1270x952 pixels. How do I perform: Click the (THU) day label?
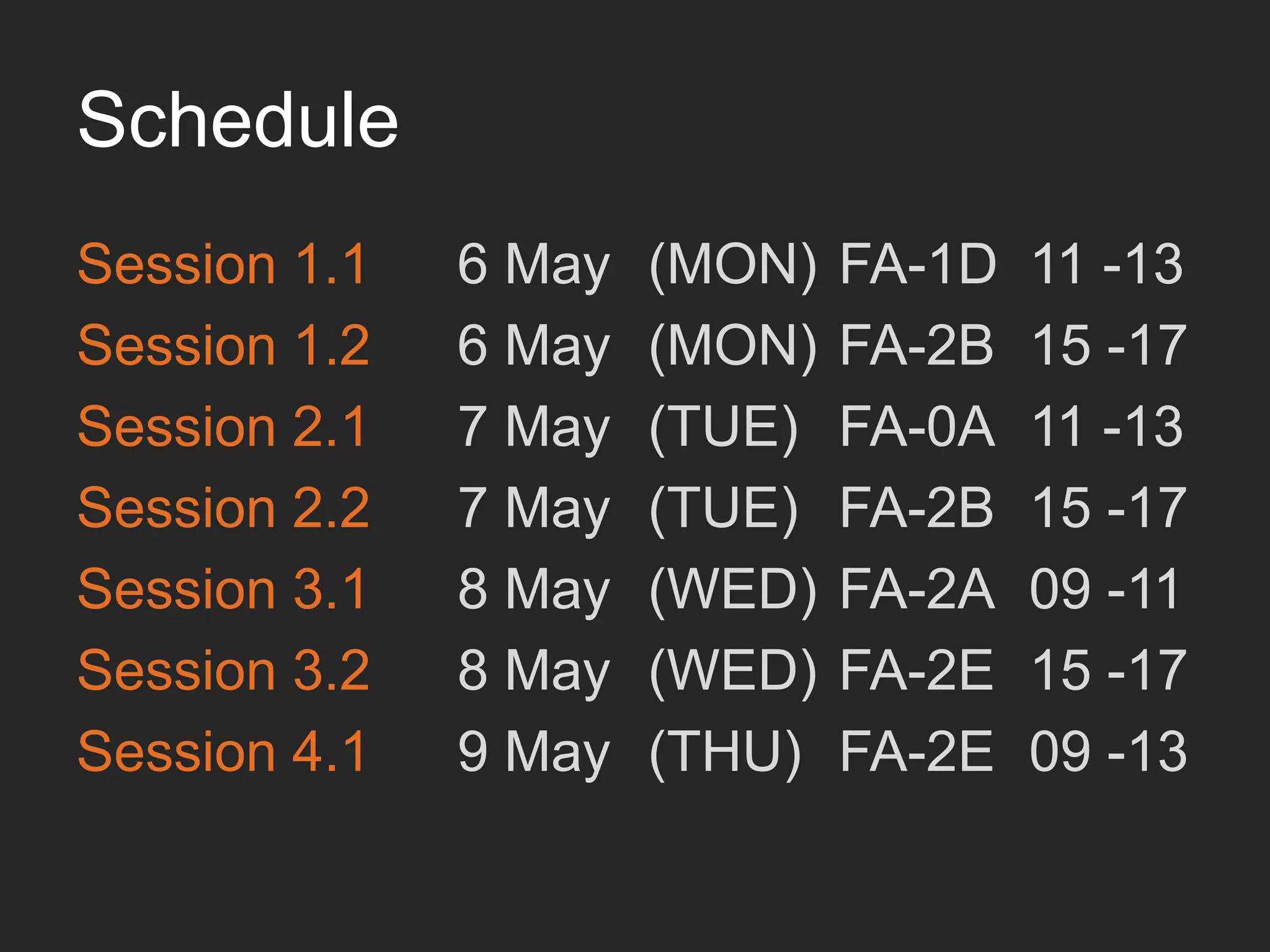point(725,751)
